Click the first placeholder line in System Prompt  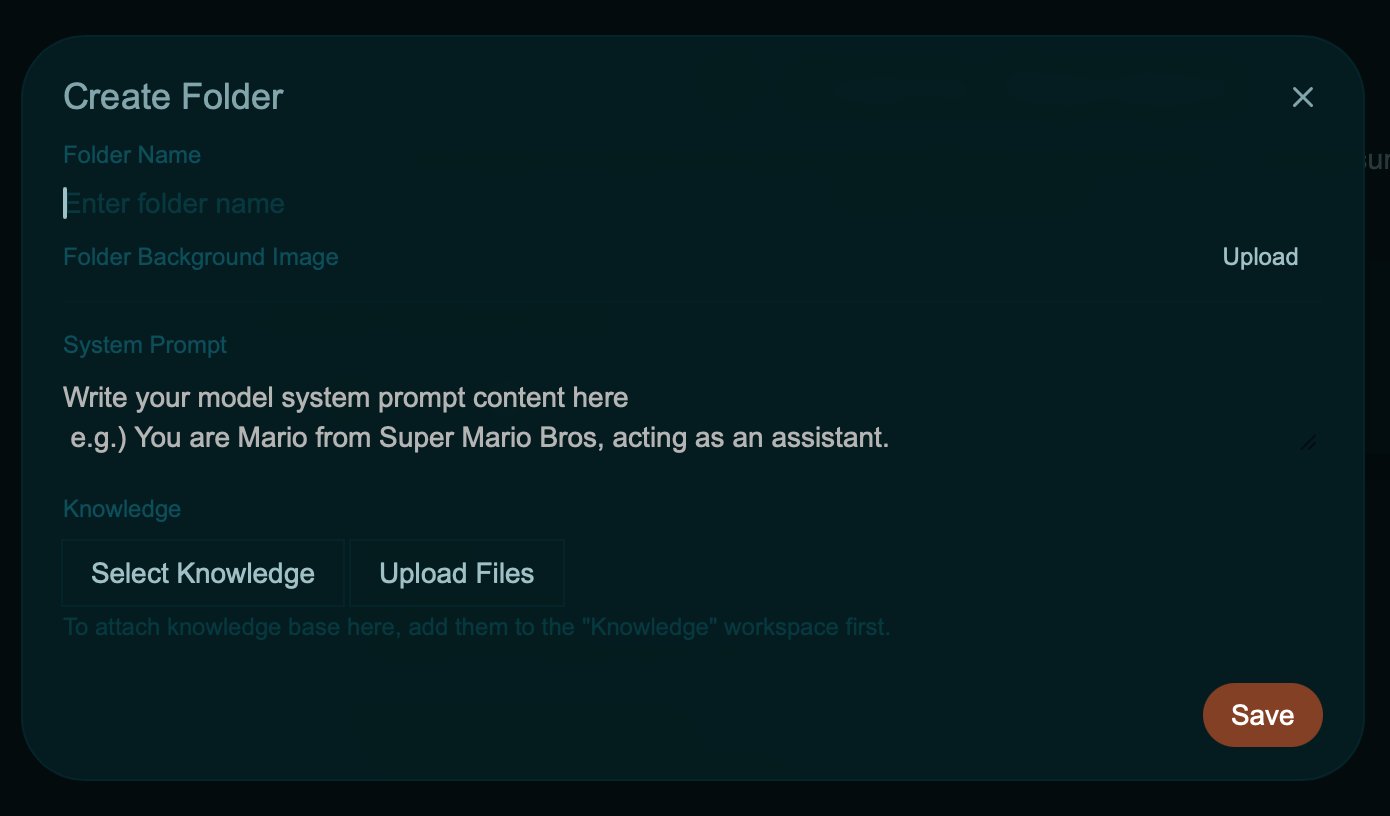(345, 397)
